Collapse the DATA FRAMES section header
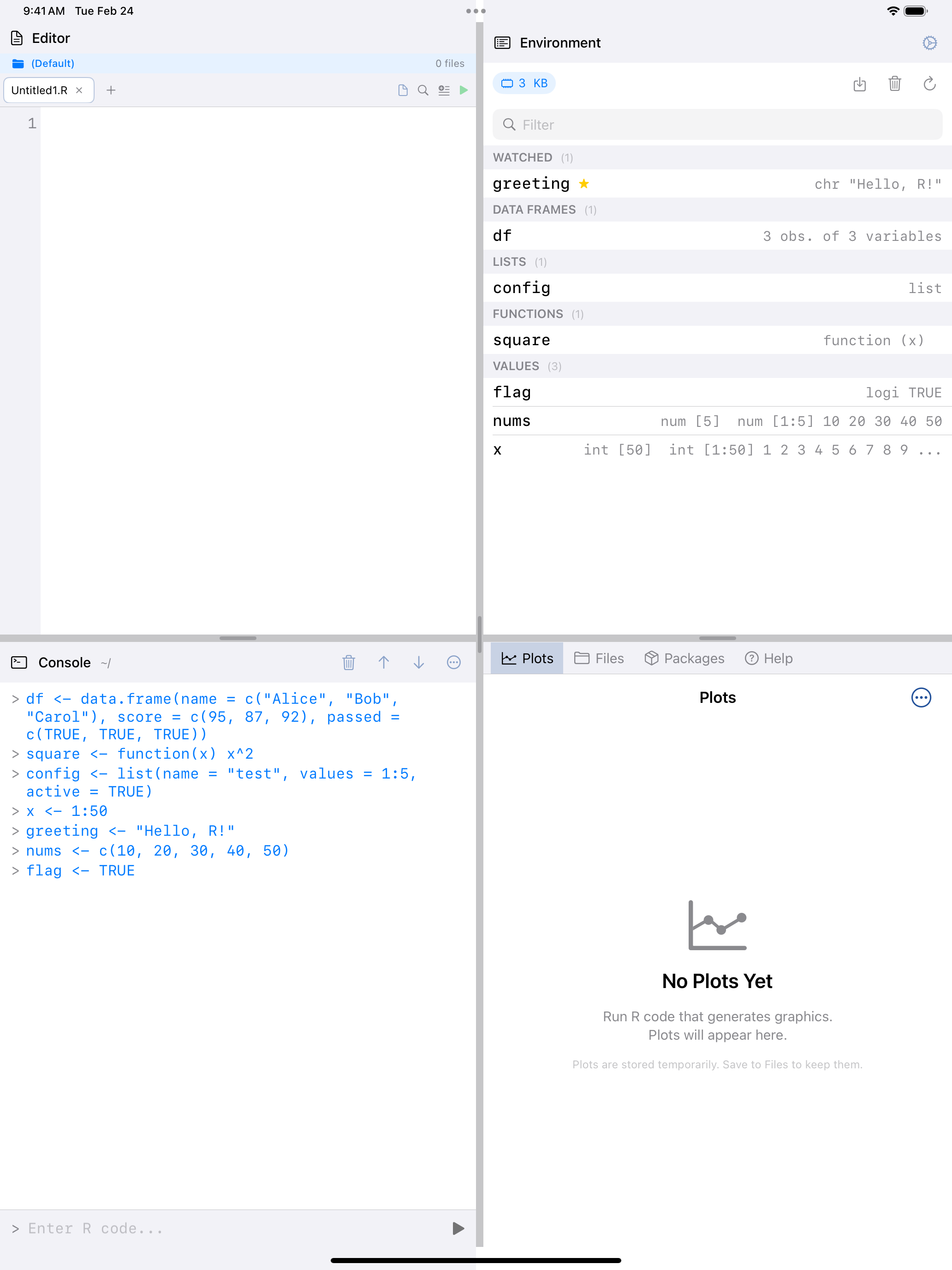Image resolution: width=952 pixels, height=1270 pixels. click(534, 210)
